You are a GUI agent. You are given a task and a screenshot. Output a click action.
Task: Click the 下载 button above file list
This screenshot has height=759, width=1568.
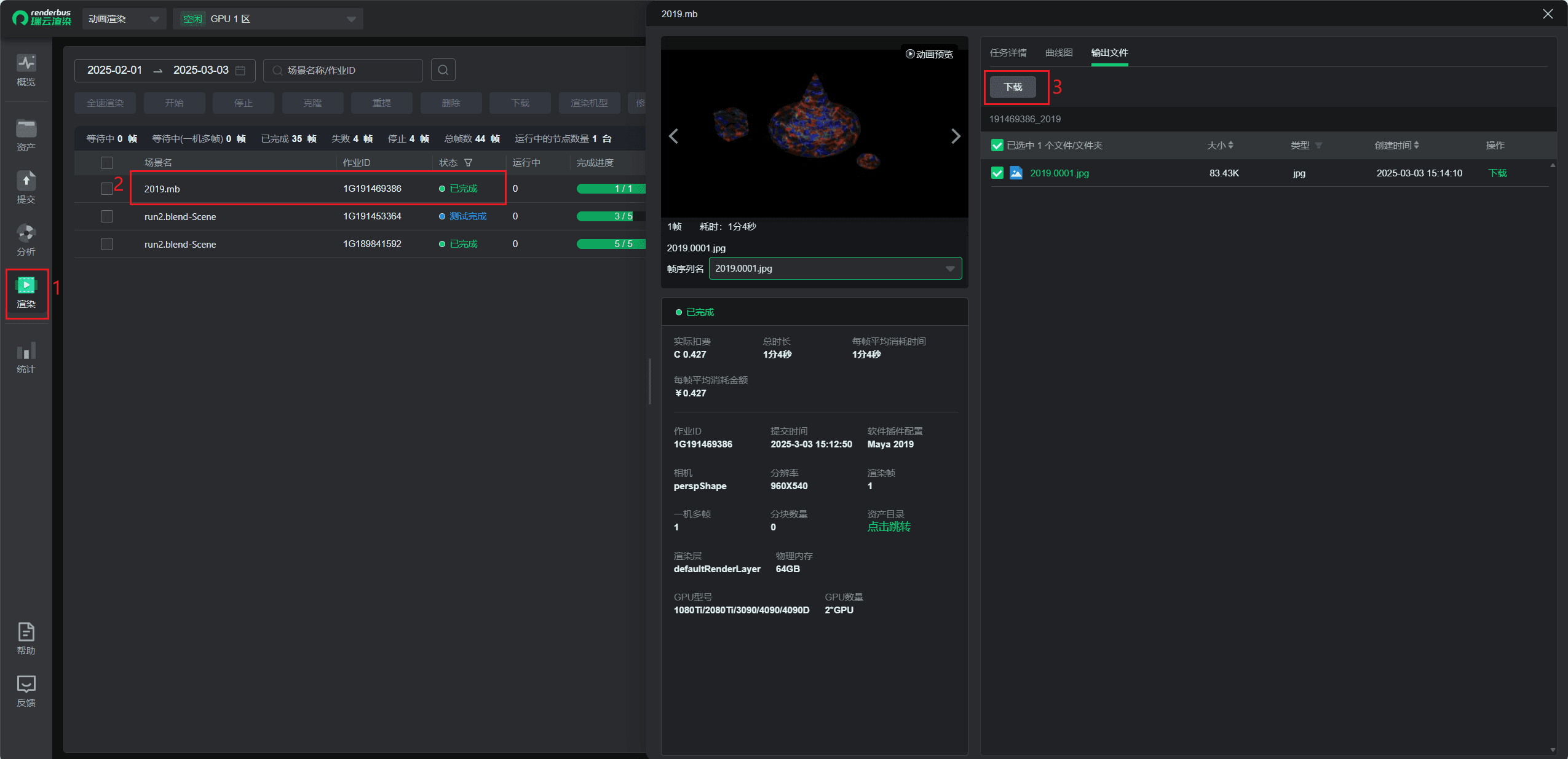(1013, 87)
